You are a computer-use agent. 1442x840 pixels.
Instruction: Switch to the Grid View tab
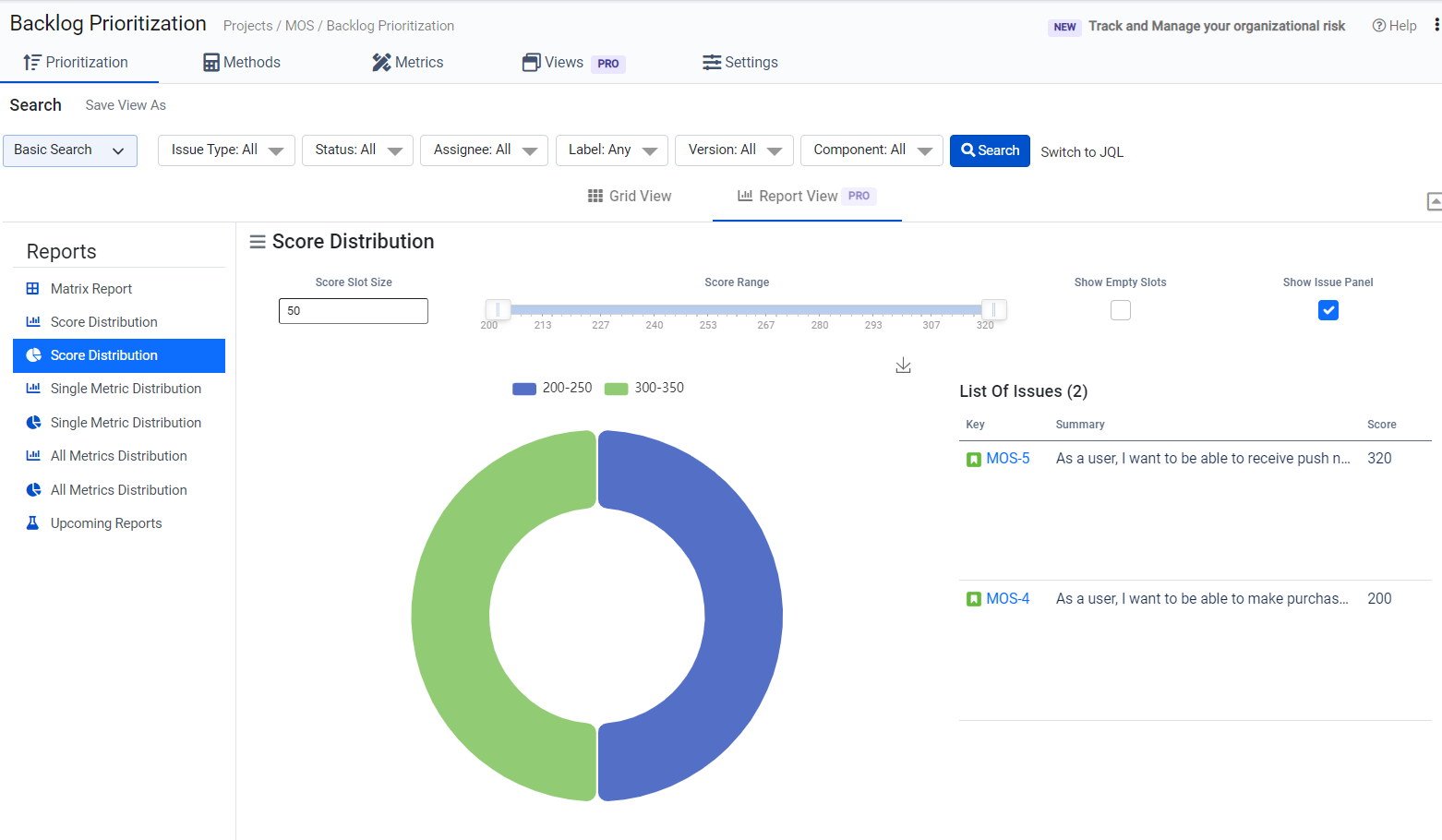pyautogui.click(x=630, y=196)
